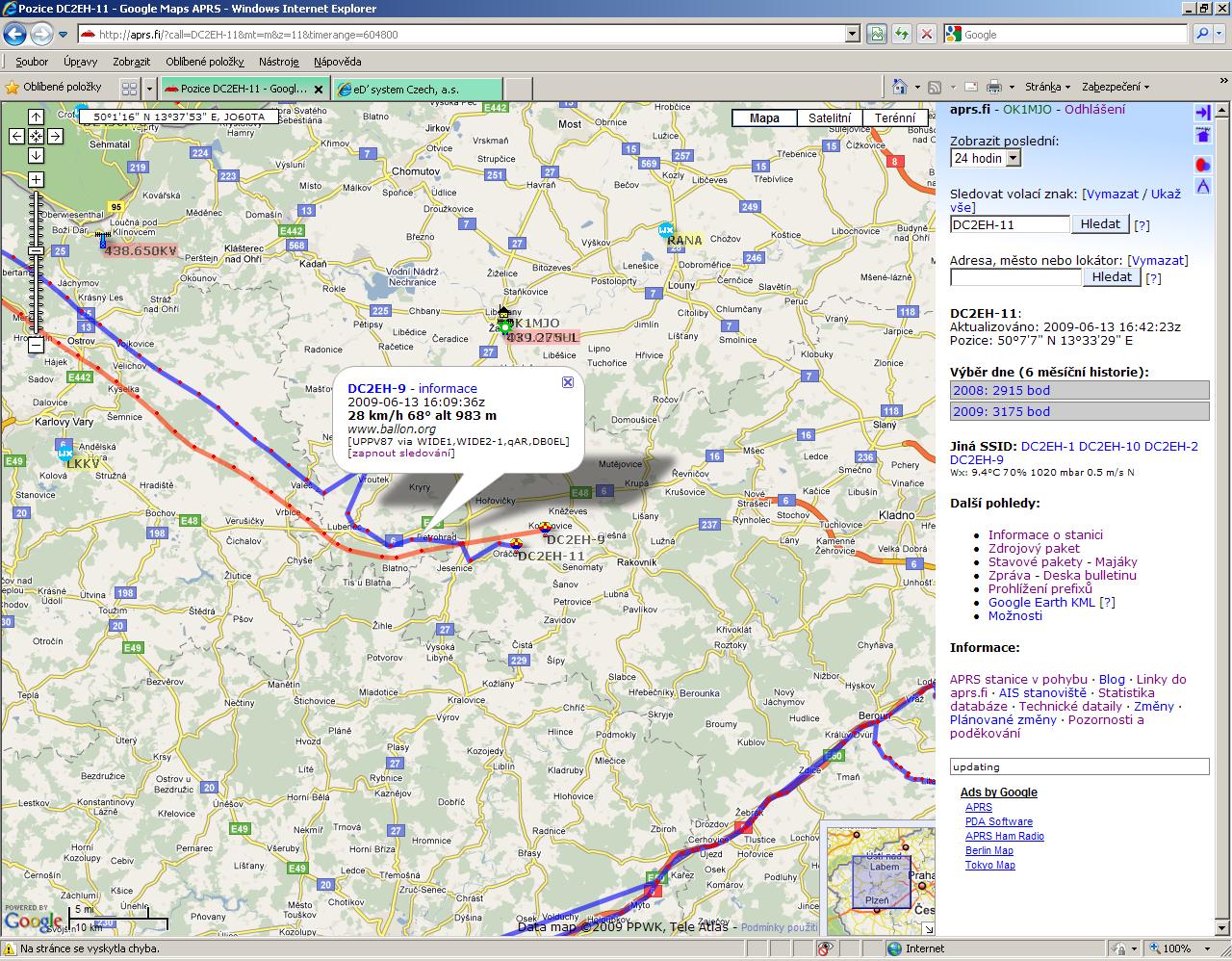1232x961 pixels.
Task: Click Hledat button for address search
Action: (1113, 276)
